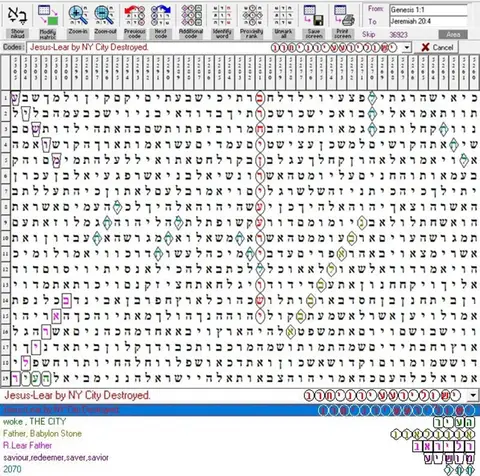
Task: Click the row 19 number header
Action: pyautogui.click(x=6, y=378)
